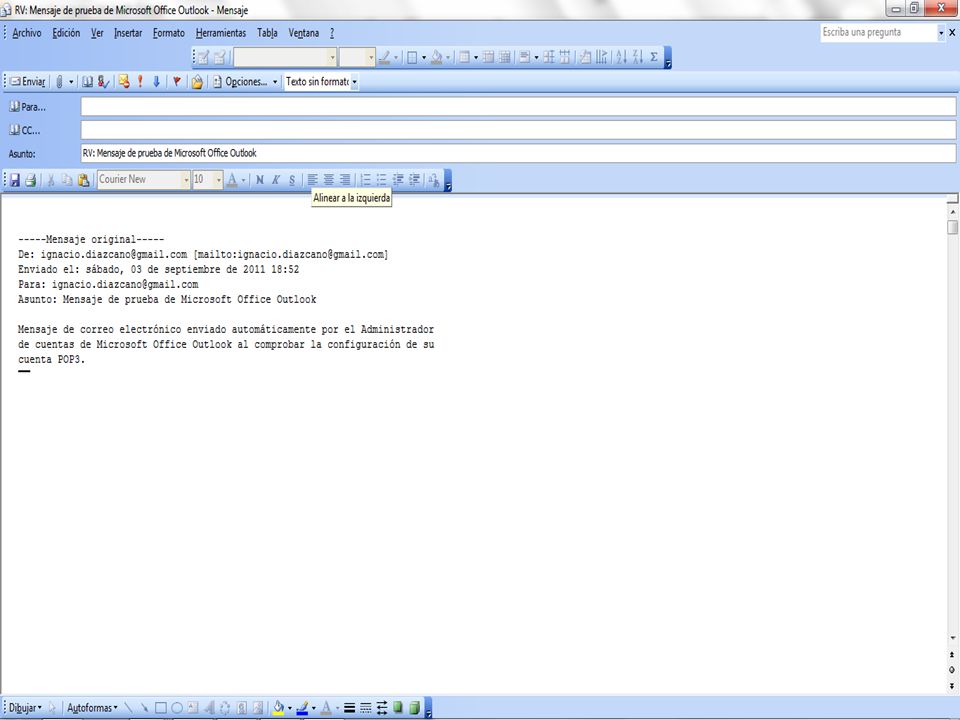
Task: Click the font color A icon
Action: pos(232,179)
